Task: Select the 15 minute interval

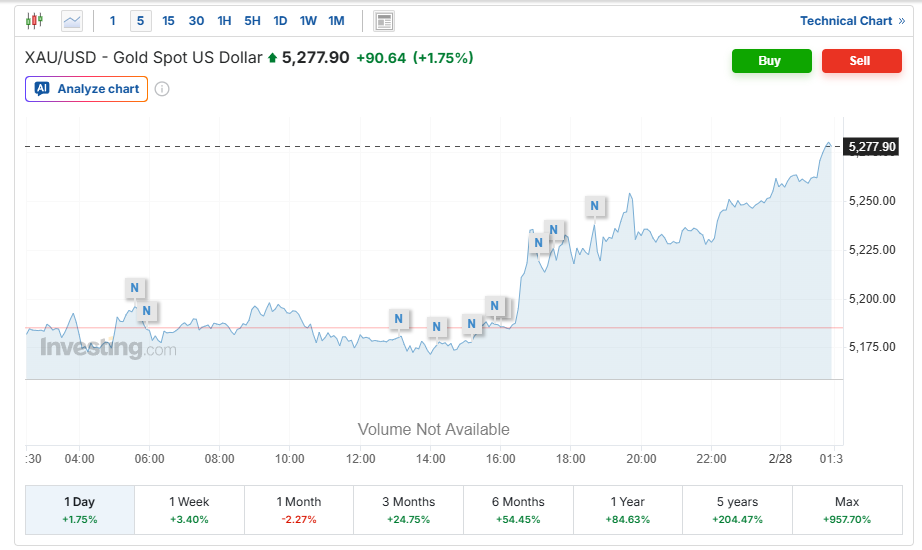Action: pos(168,21)
